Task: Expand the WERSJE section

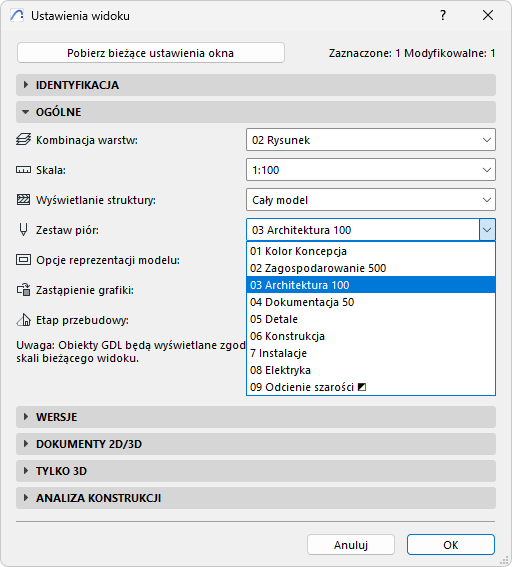Action: point(256,417)
